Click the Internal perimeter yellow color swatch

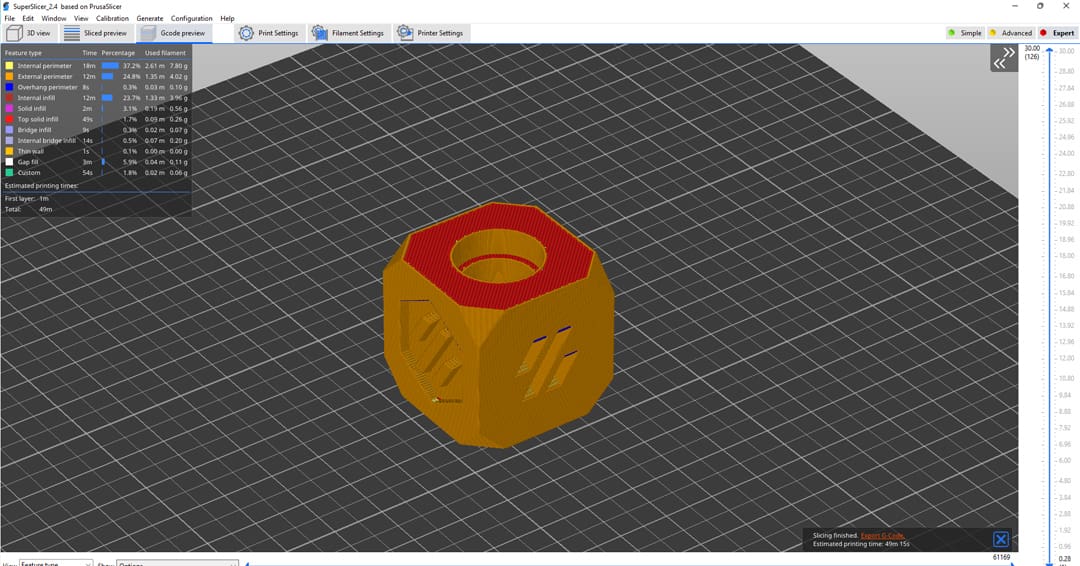tap(9, 66)
